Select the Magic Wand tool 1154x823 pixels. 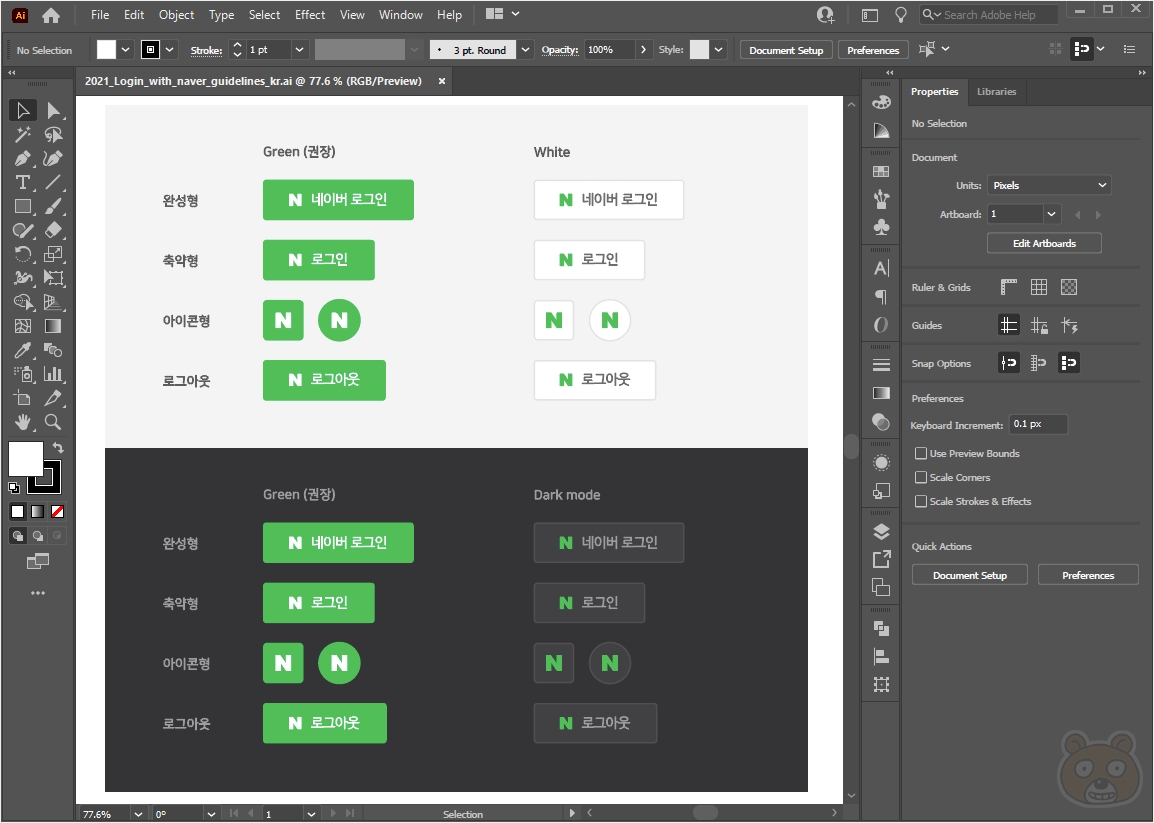[23, 135]
